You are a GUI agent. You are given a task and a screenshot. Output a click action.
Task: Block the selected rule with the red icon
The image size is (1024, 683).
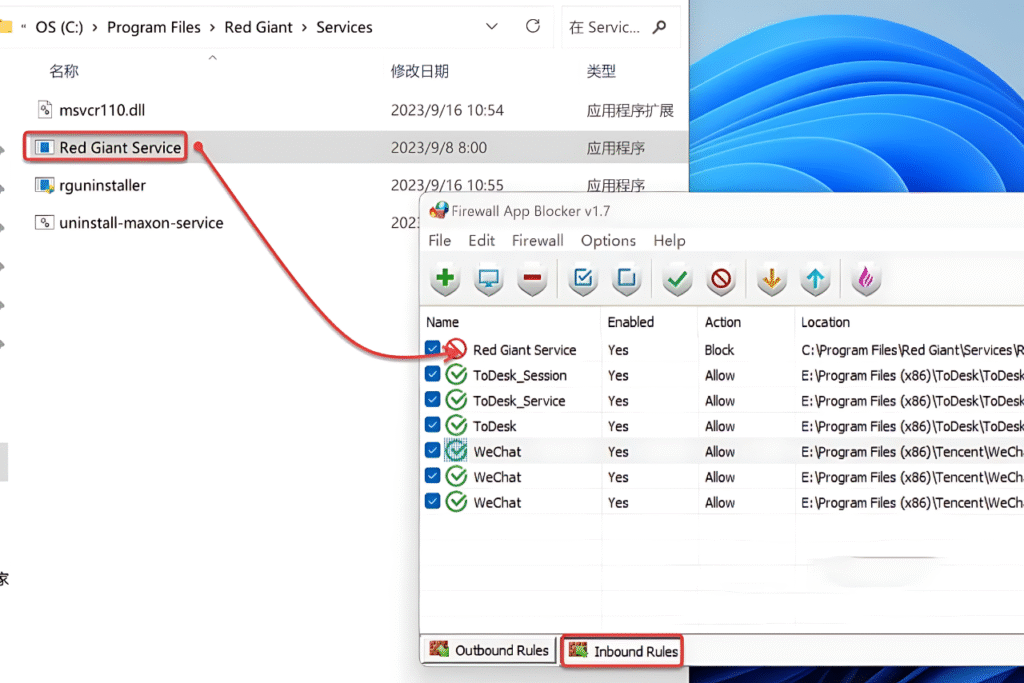click(x=721, y=279)
